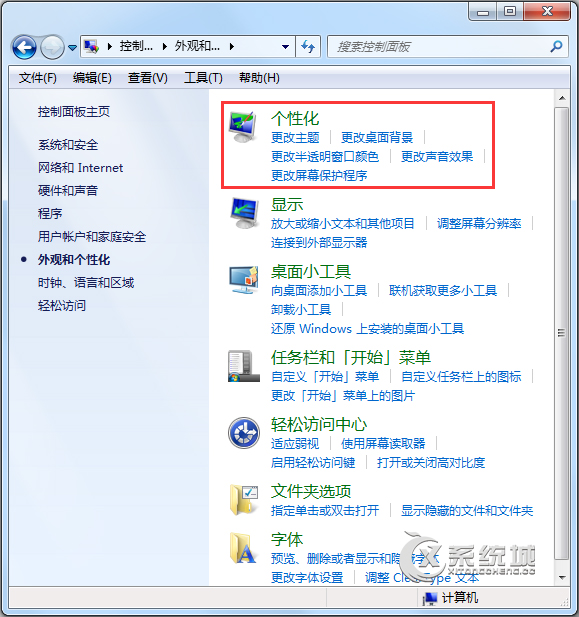Open the 工具(T) menu
579x617 pixels.
pos(203,78)
